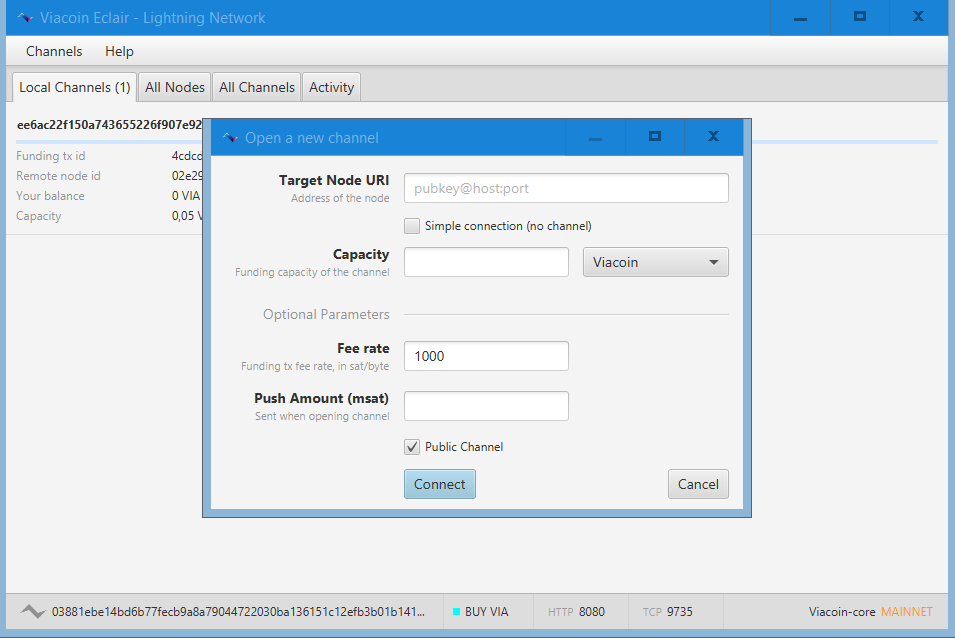This screenshot has height=638, width=955.
Task: Click the Optional Parameters heading
Action: [326, 314]
